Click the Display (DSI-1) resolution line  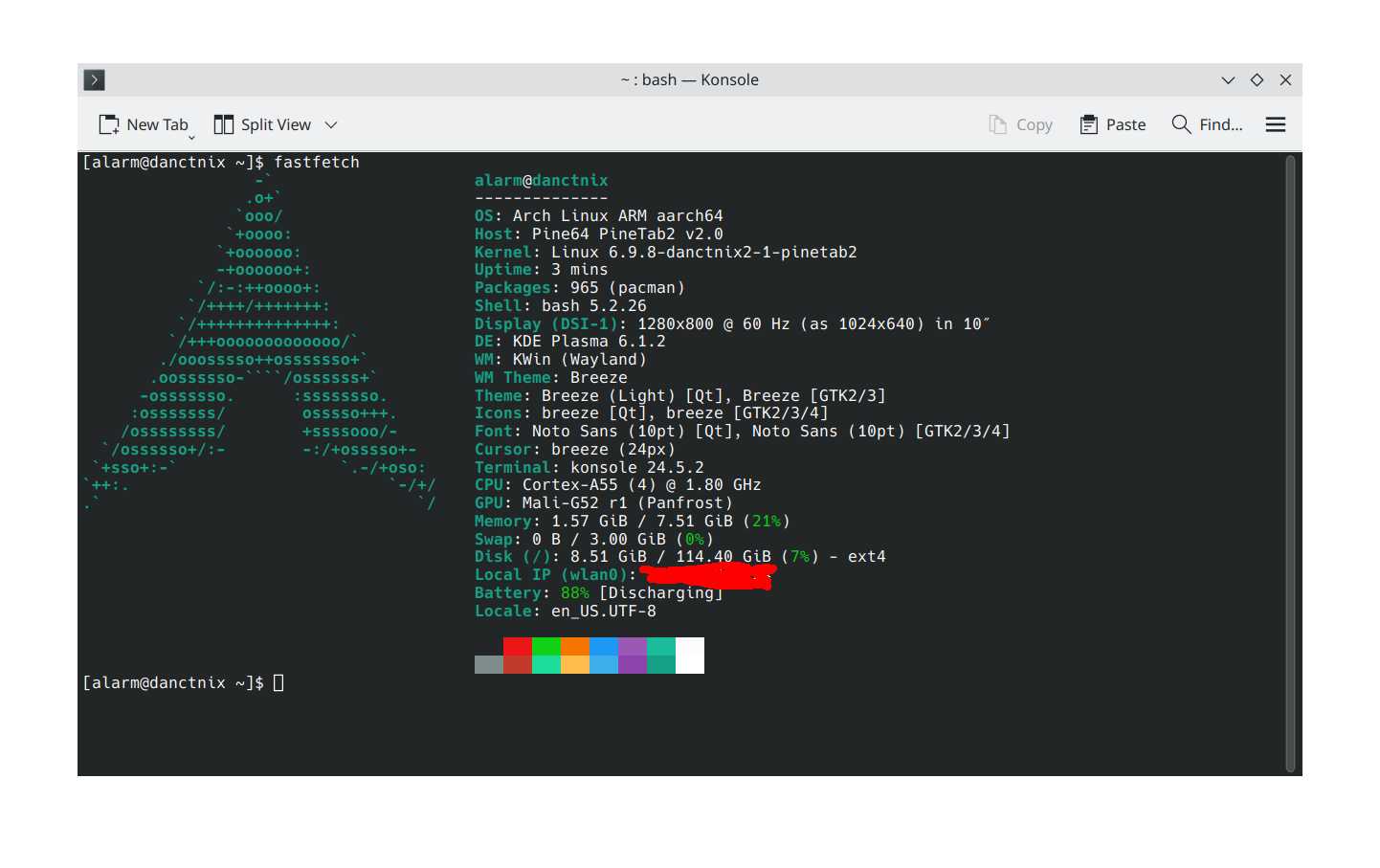732,323
